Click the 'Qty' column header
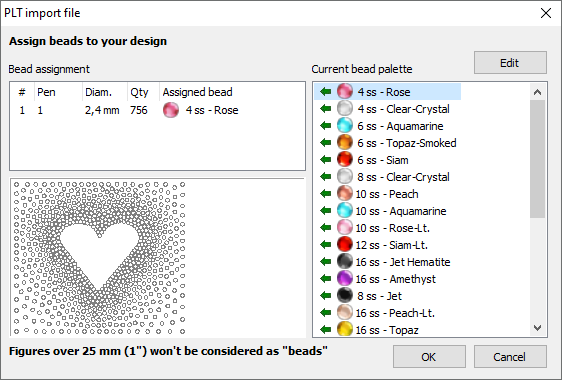 pyautogui.click(x=139, y=92)
